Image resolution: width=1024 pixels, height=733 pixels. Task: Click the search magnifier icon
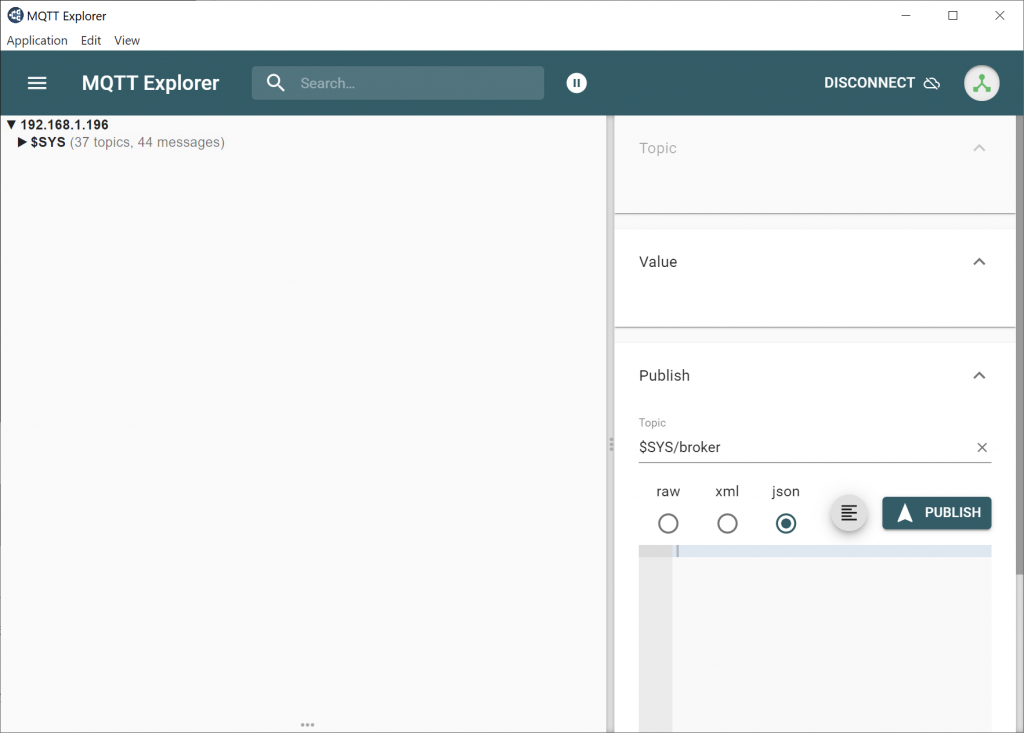pos(276,83)
